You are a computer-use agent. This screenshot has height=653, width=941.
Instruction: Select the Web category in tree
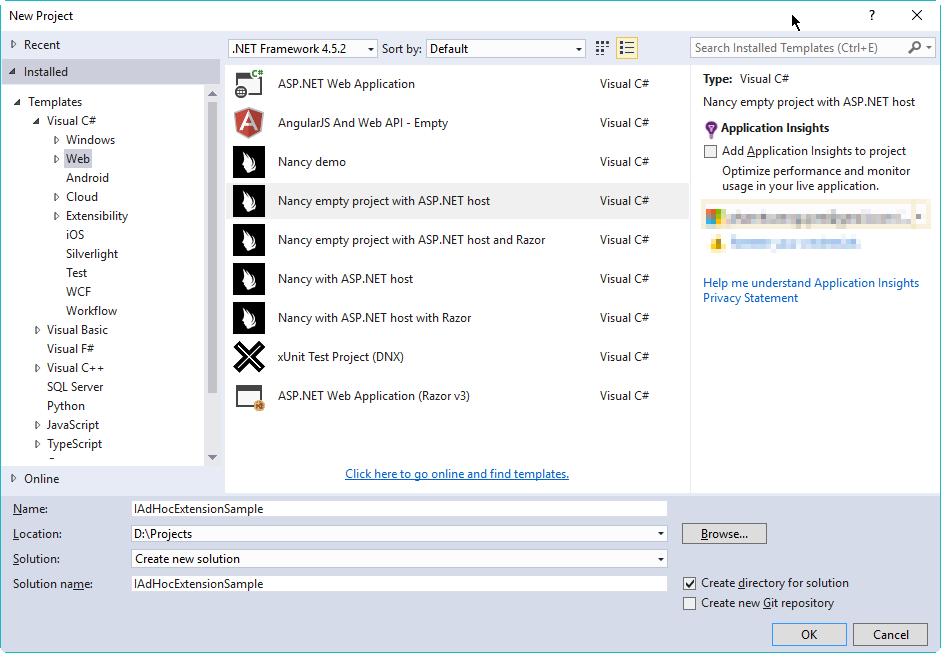point(78,158)
